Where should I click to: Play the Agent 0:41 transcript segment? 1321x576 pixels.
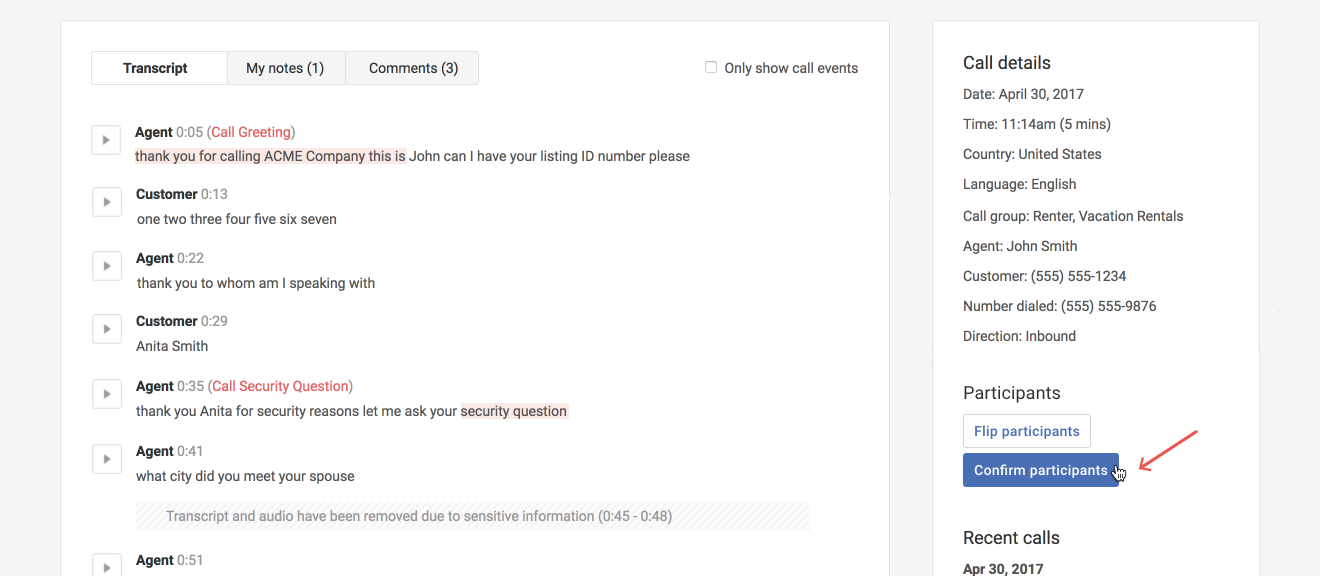[106, 459]
